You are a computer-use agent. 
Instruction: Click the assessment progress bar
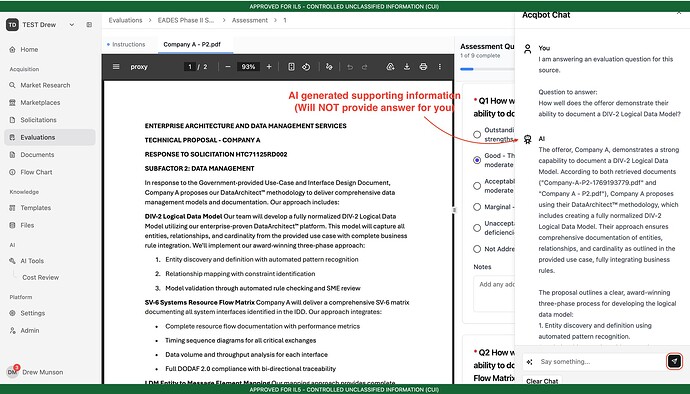click(487, 69)
